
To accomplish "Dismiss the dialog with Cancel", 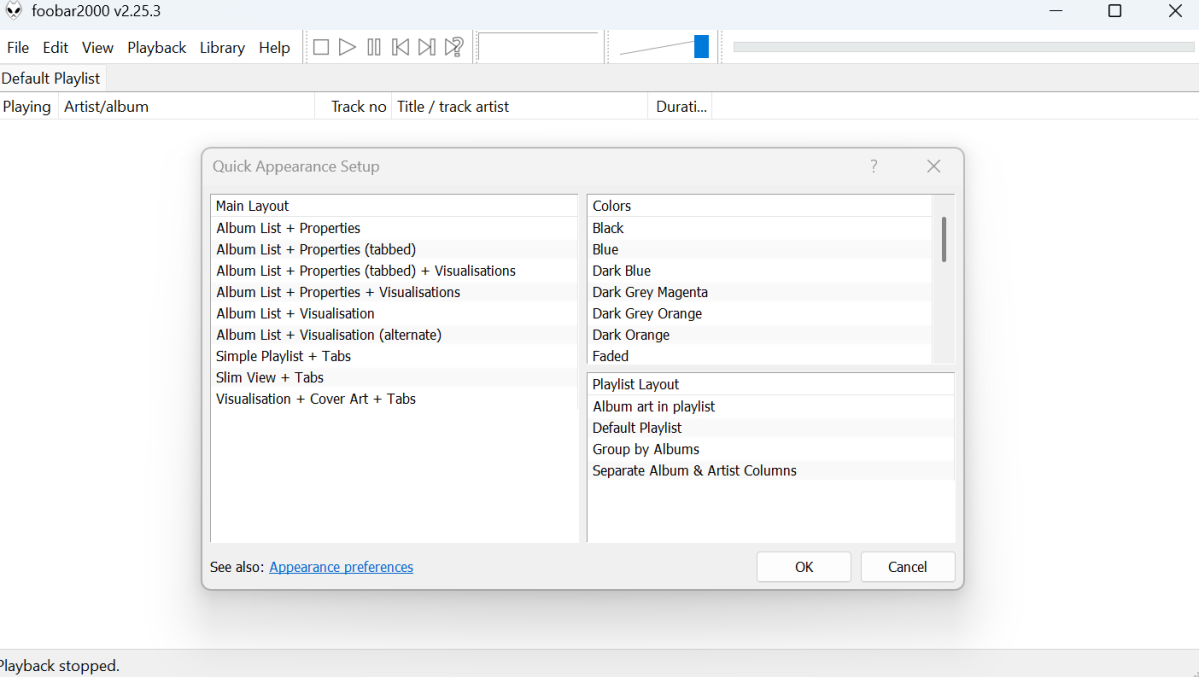I will click(x=907, y=566).
